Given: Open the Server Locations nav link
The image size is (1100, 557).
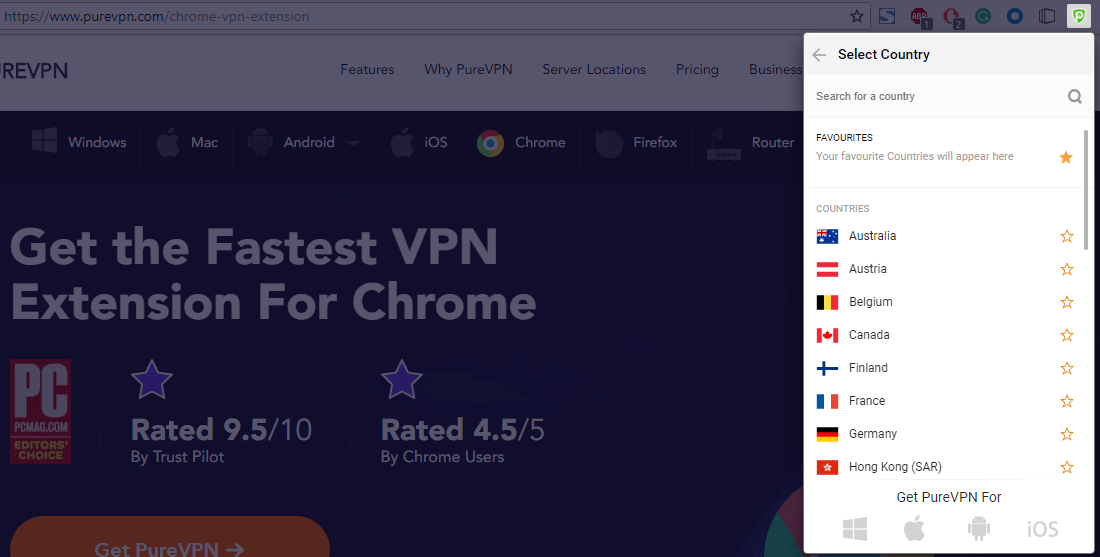Looking at the screenshot, I should (x=593, y=69).
